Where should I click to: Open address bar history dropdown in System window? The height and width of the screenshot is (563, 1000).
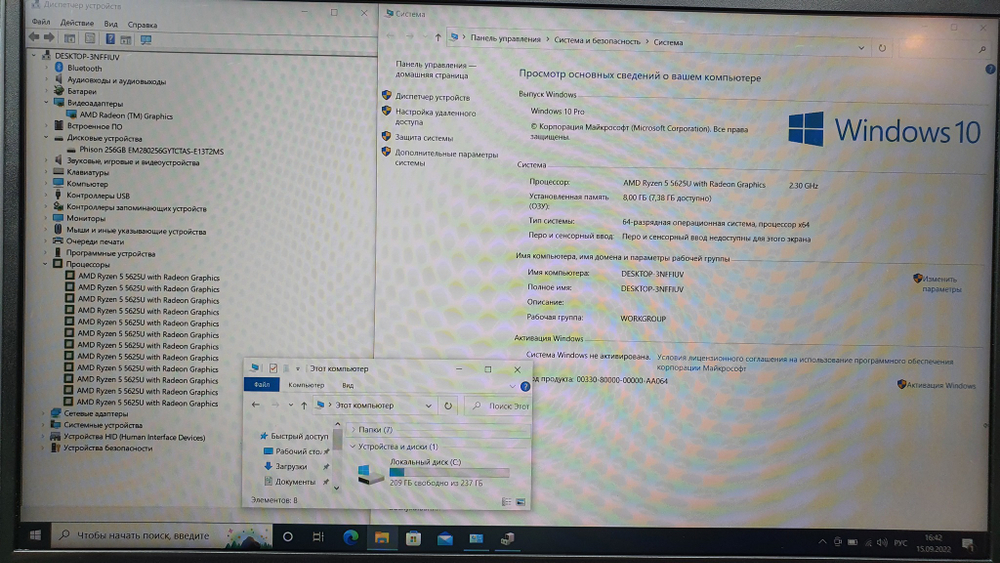tap(861, 48)
